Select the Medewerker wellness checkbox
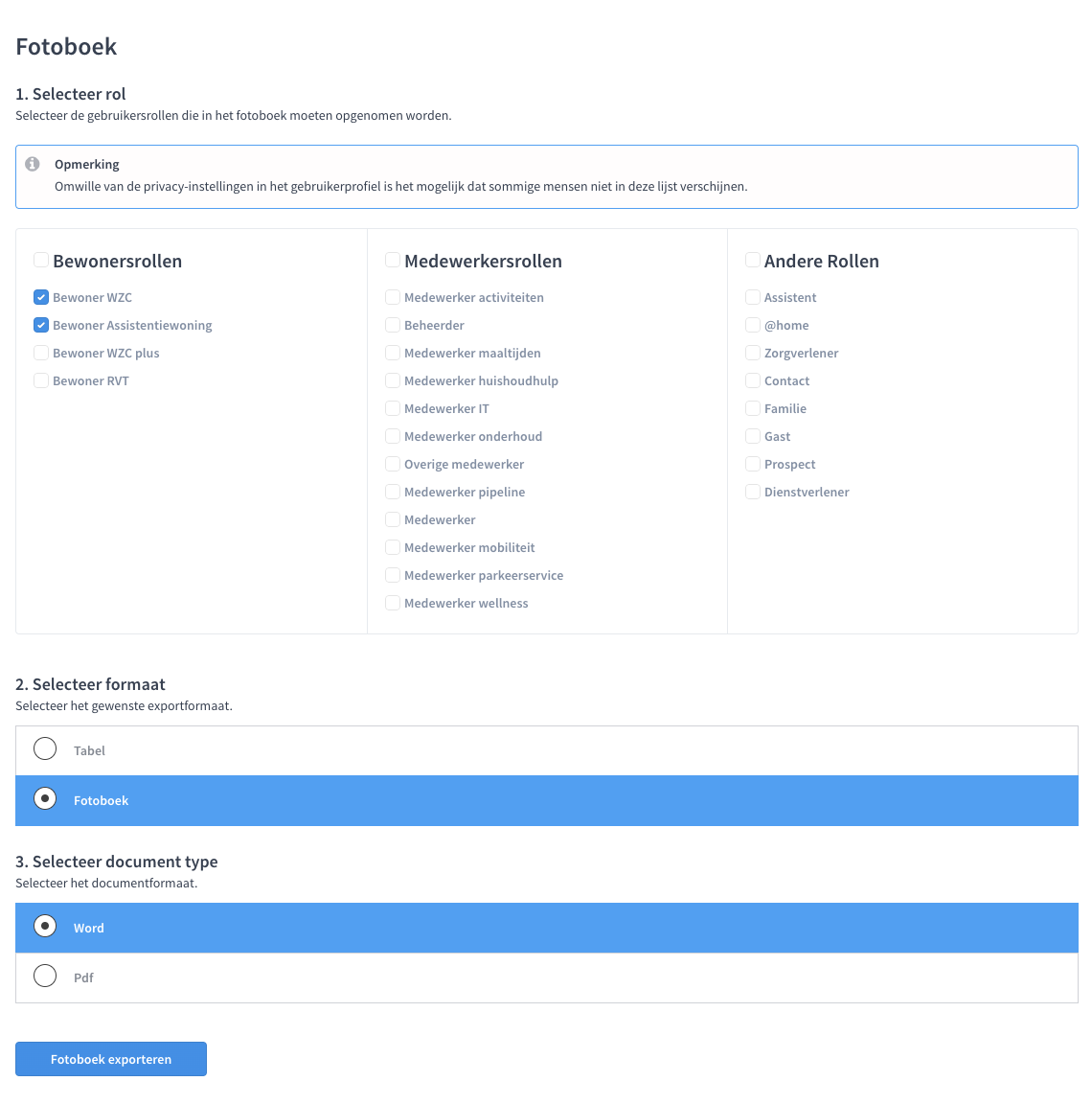1092x1104 pixels. [x=393, y=603]
